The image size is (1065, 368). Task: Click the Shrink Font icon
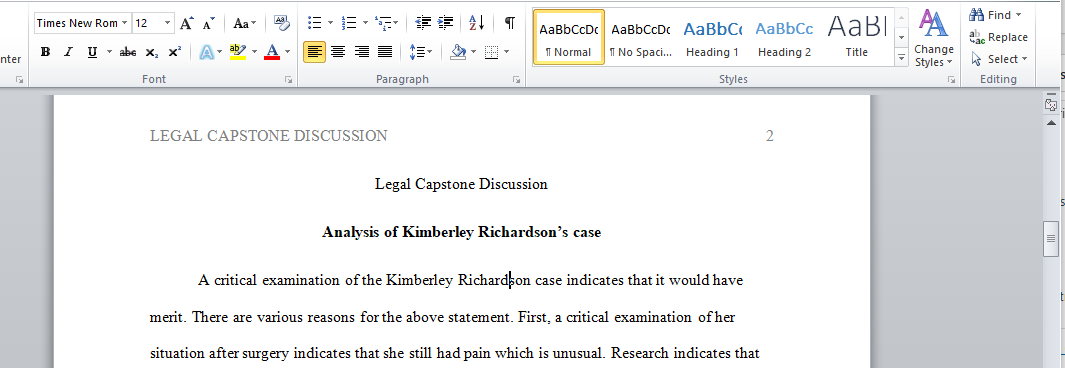209,24
